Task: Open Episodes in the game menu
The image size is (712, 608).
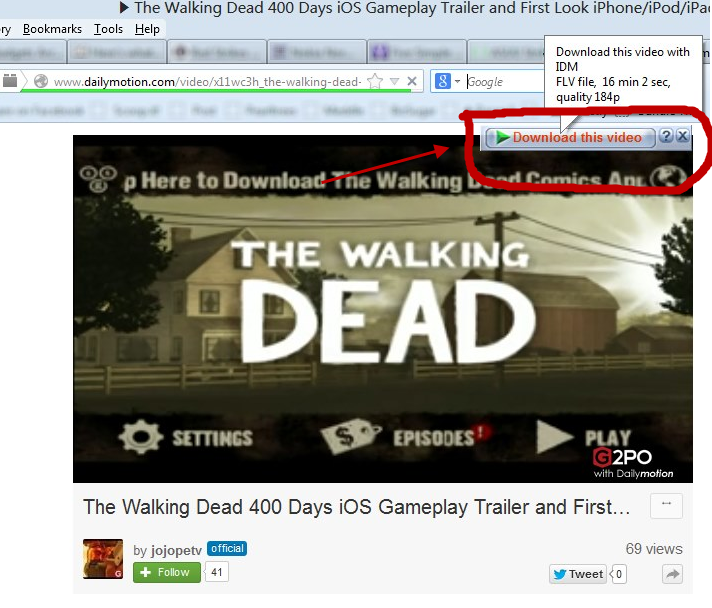Action: pos(405,437)
